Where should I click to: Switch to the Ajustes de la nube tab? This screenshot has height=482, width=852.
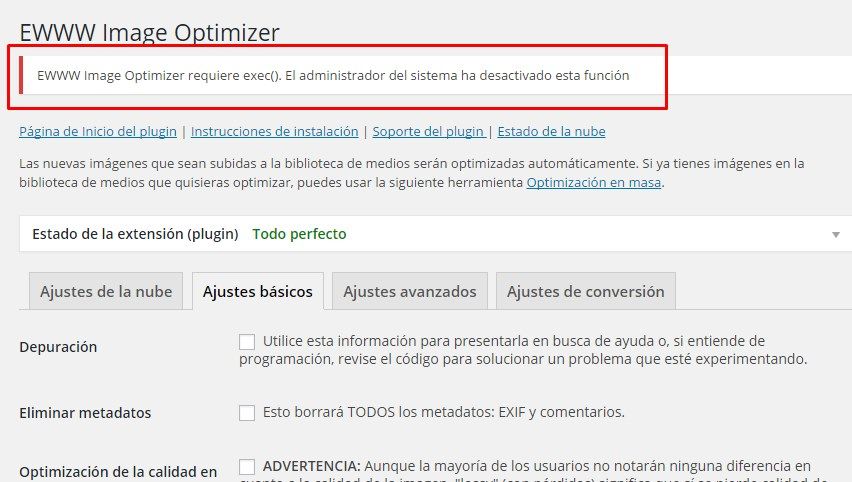point(106,291)
